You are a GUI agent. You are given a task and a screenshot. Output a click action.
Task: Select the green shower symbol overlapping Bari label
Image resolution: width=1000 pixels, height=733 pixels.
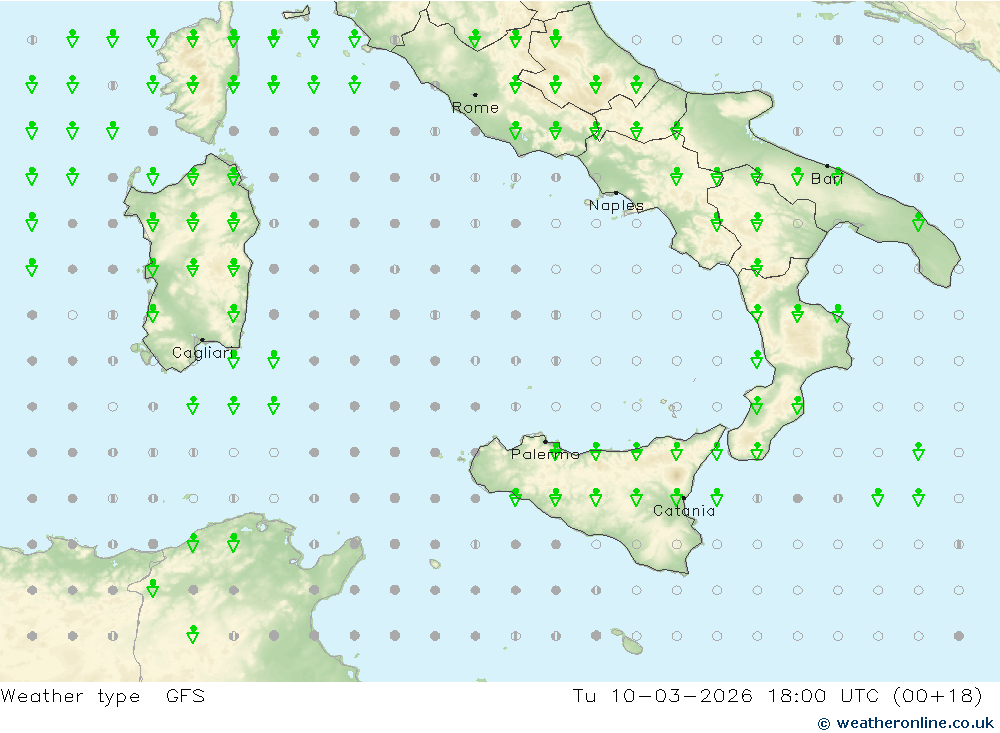pyautogui.click(x=838, y=175)
